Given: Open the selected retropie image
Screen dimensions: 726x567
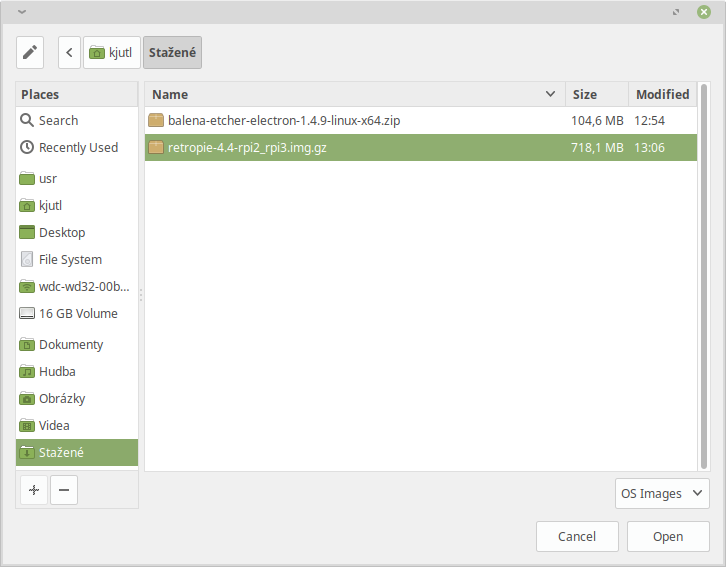Looking at the screenshot, I should click(668, 536).
